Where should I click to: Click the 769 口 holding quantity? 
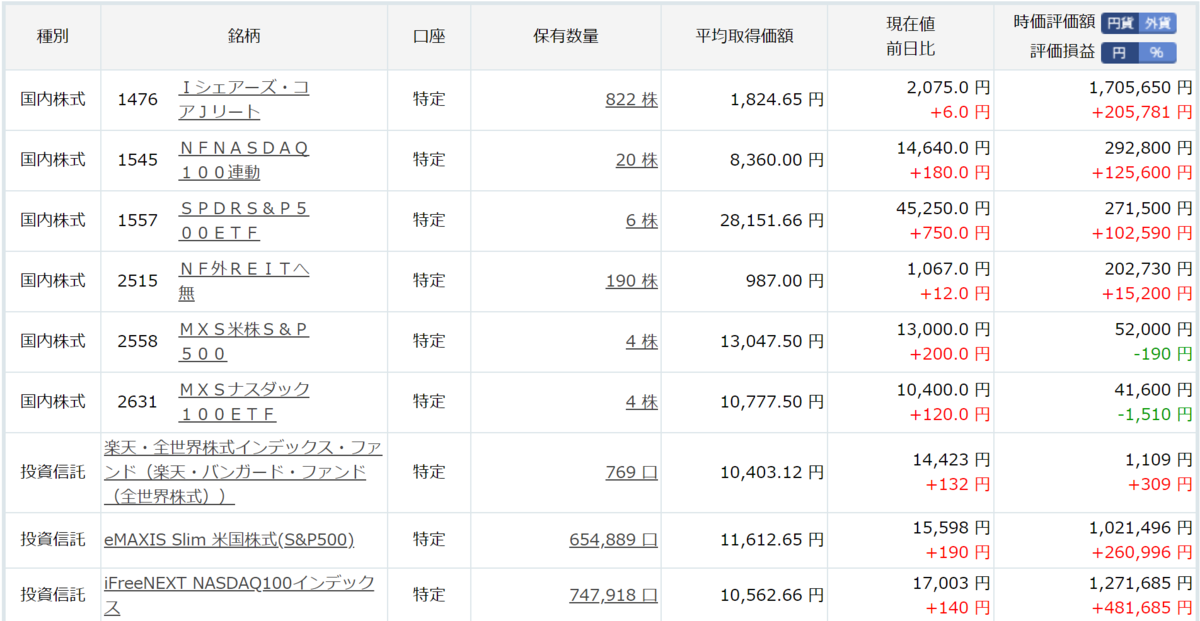point(631,472)
